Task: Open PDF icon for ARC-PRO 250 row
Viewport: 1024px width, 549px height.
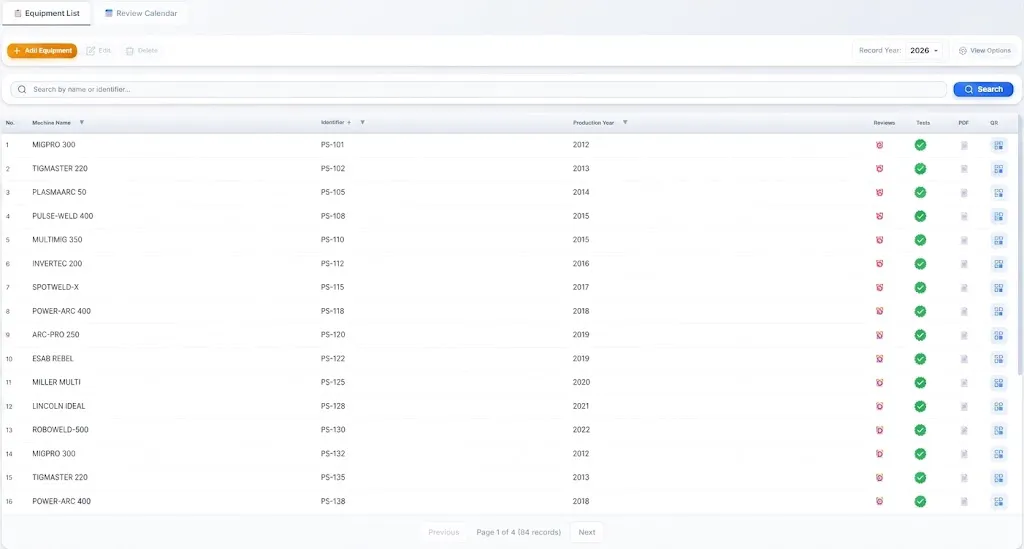Action: [x=964, y=335]
